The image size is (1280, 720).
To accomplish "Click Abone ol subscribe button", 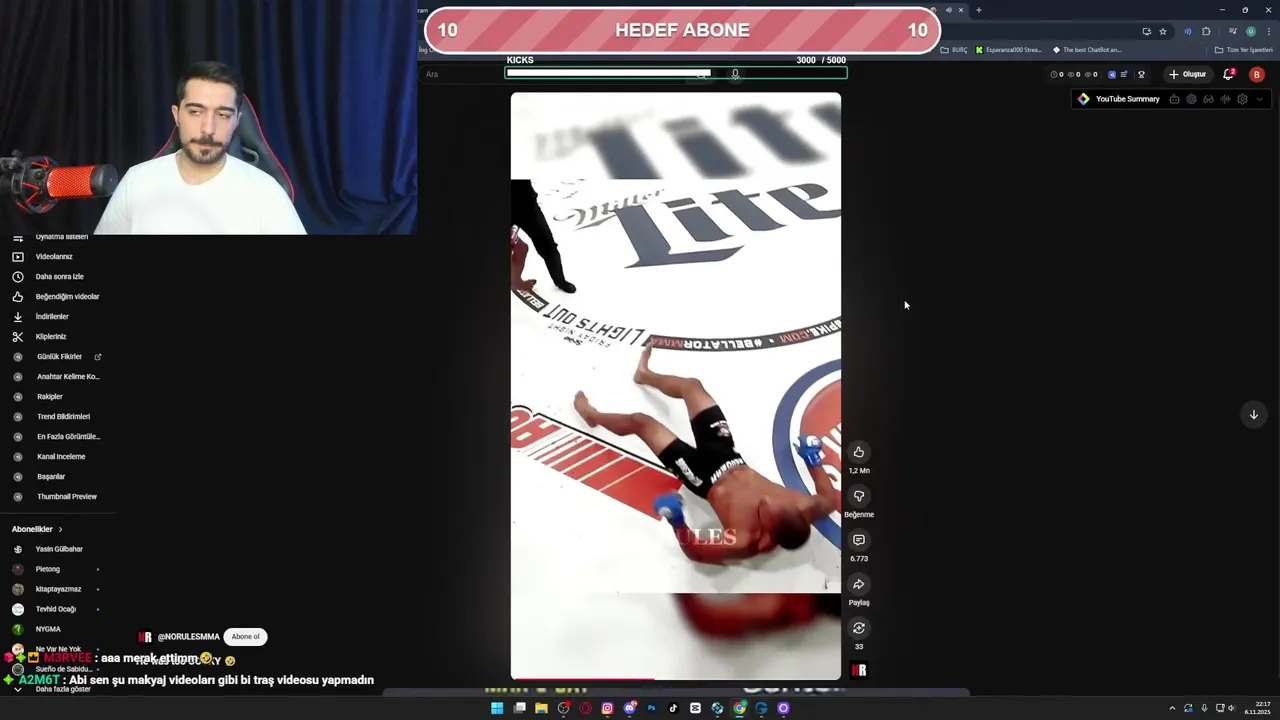I will pyautogui.click(x=245, y=637).
